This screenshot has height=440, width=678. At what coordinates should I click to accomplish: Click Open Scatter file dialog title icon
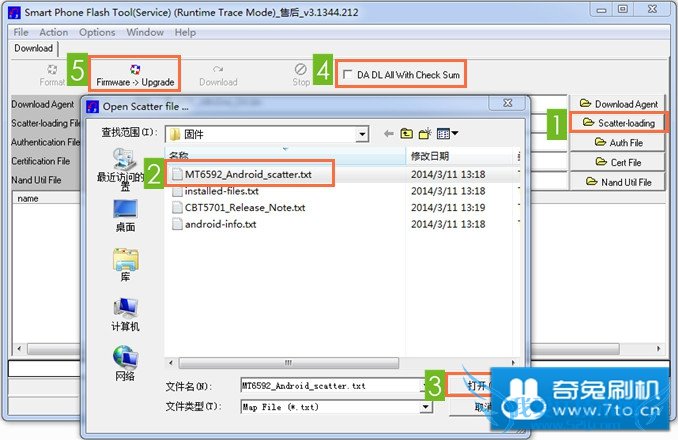tap(93, 106)
